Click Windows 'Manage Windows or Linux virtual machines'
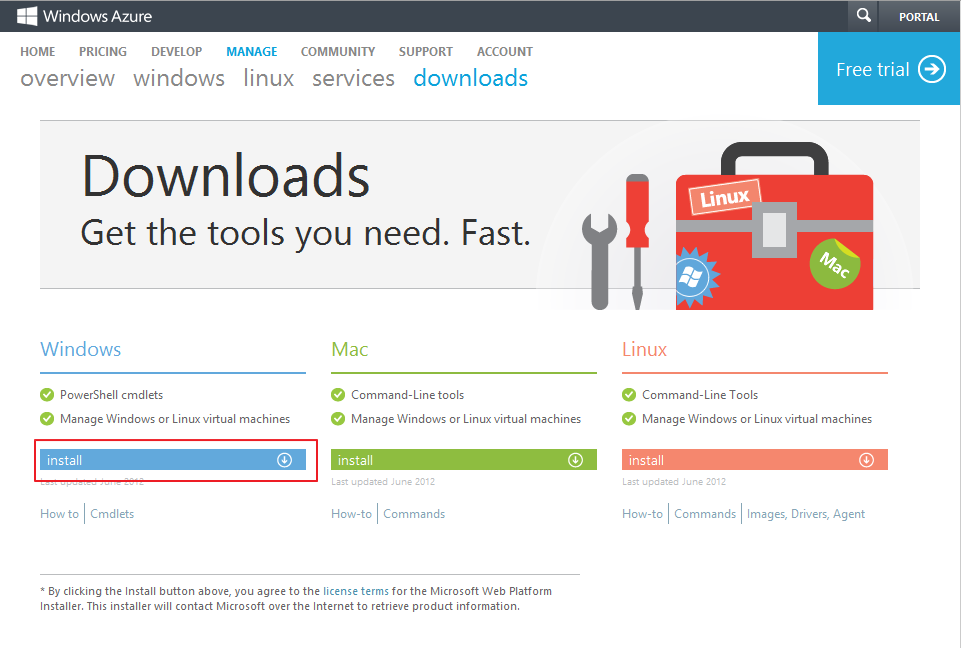Image resolution: width=961 pixels, height=648 pixels. point(175,419)
